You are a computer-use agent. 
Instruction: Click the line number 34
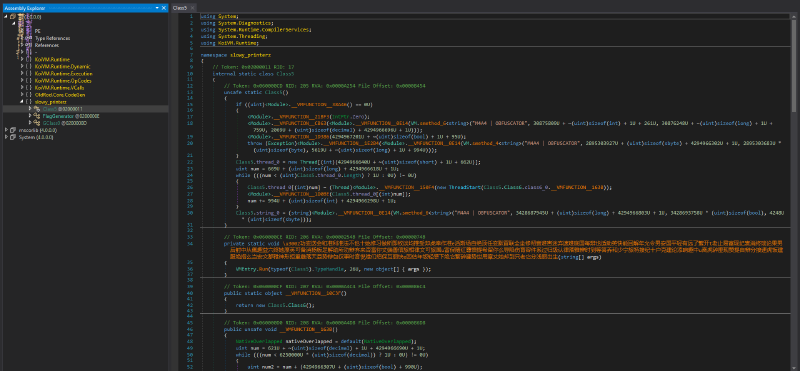click(x=190, y=243)
